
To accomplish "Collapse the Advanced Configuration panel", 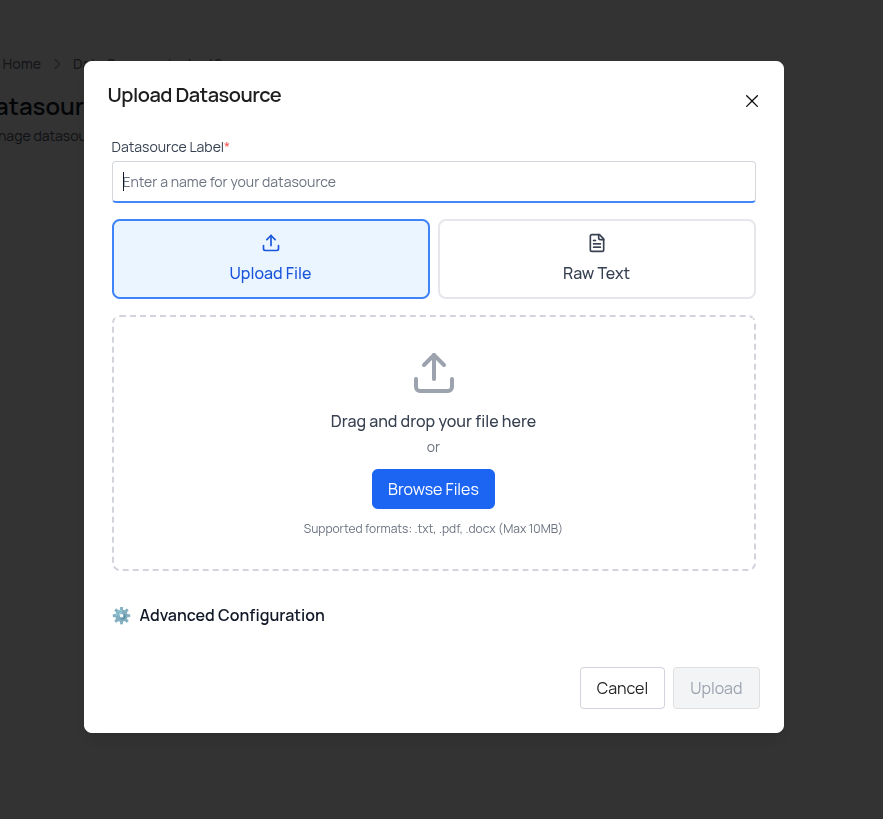I will 232,615.
